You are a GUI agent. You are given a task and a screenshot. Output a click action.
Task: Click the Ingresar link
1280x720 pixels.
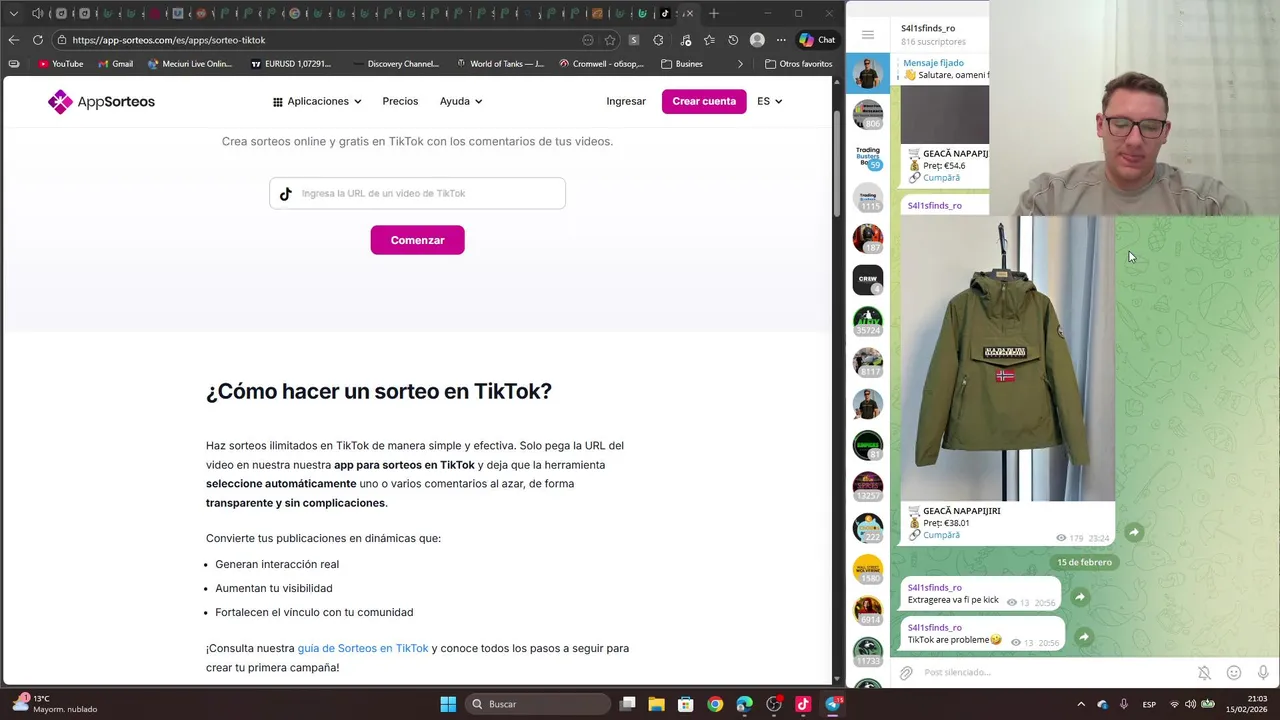pyautogui.click(x=626, y=101)
